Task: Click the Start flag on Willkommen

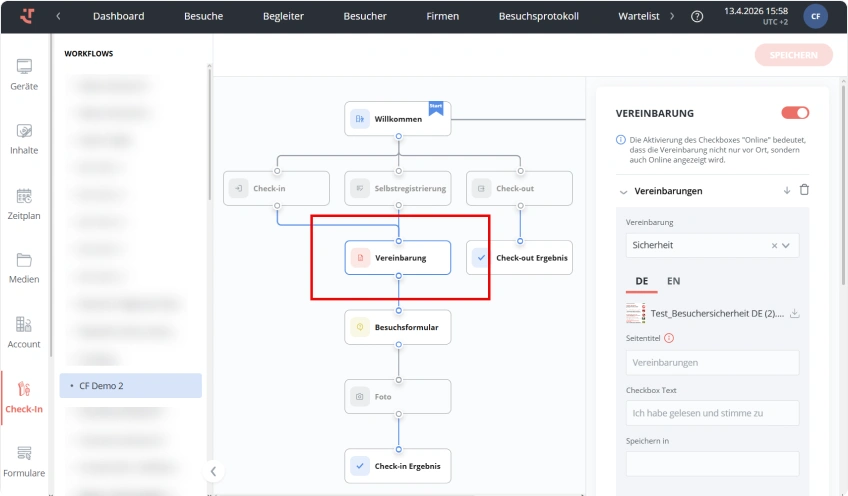Action: pos(436,108)
